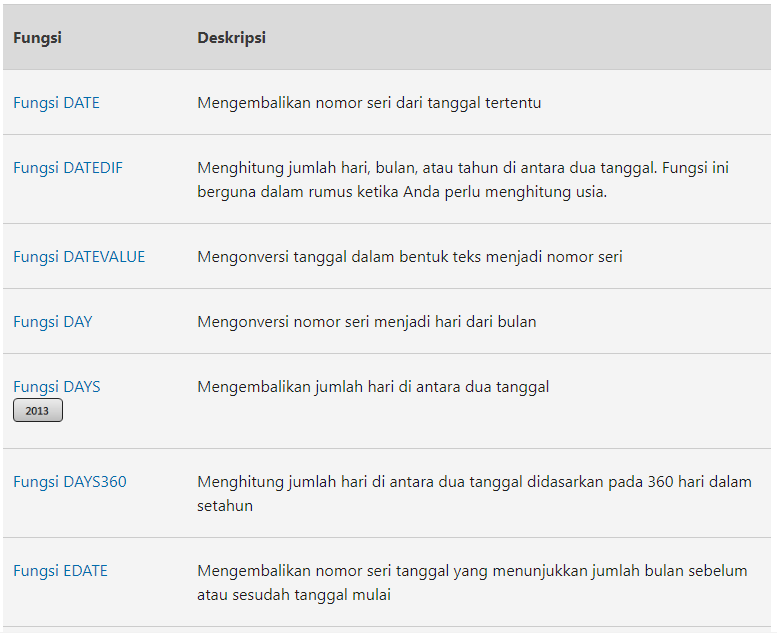
Task: Click 'Mengonversi tanggal dalam bentuk teks menjadi nomor seri'
Action: 410,257
